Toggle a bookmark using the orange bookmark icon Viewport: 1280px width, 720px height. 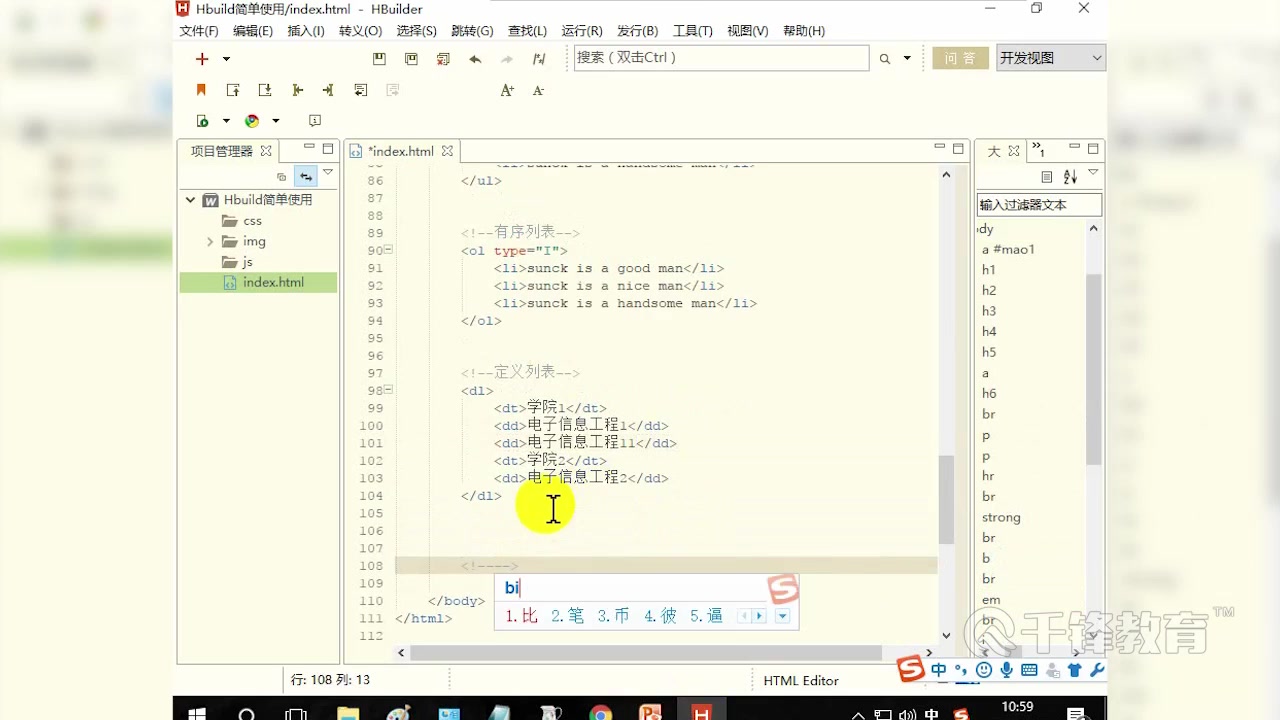(x=200, y=90)
